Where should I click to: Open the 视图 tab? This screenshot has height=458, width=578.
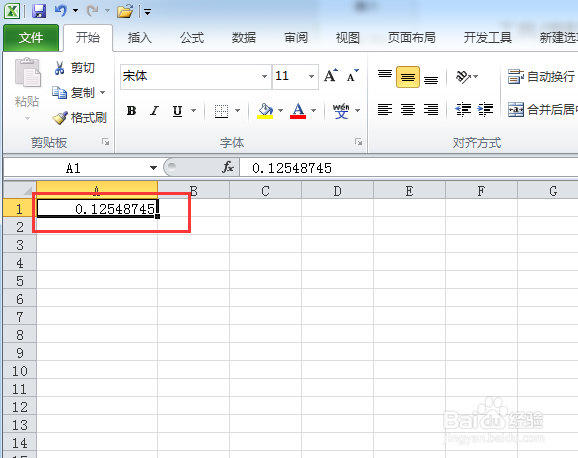point(348,38)
